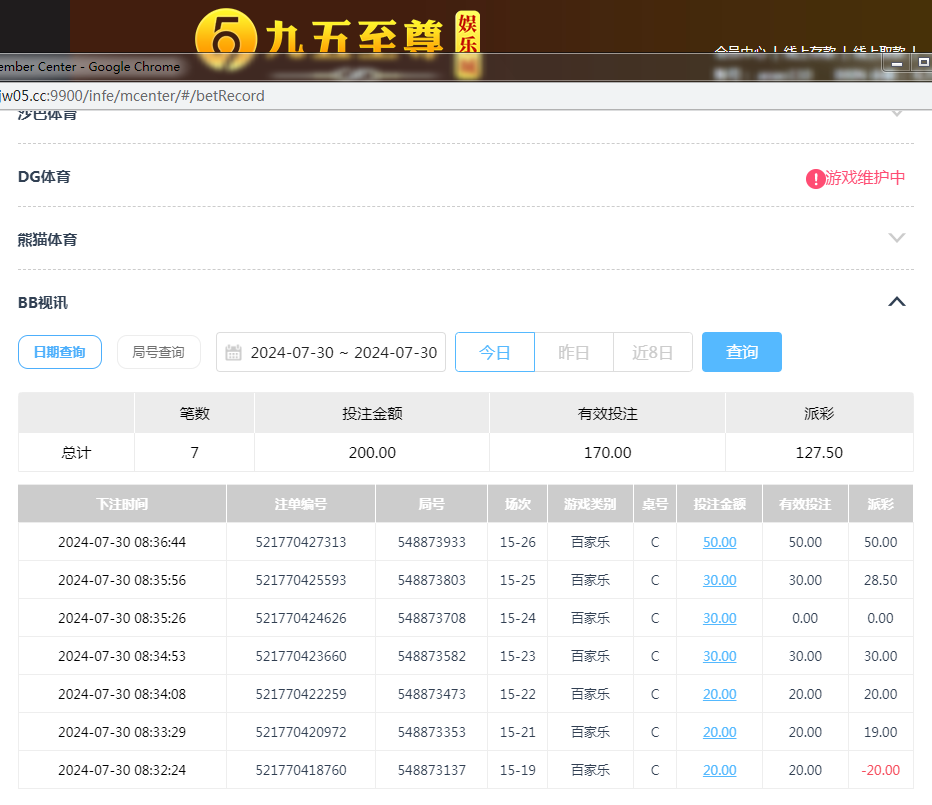Select the 近8日 date tab
932x805 pixels.
[x=652, y=352]
